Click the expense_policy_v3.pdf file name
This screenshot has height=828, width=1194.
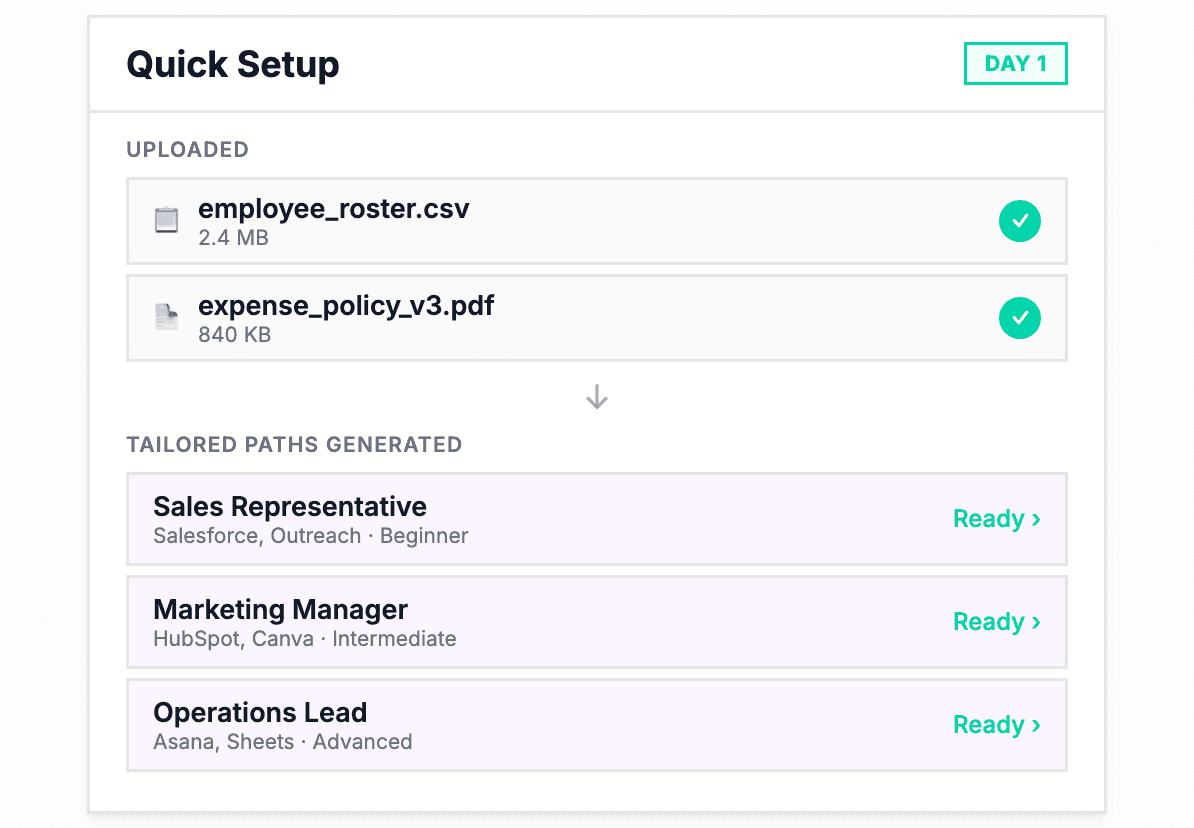[x=346, y=306]
